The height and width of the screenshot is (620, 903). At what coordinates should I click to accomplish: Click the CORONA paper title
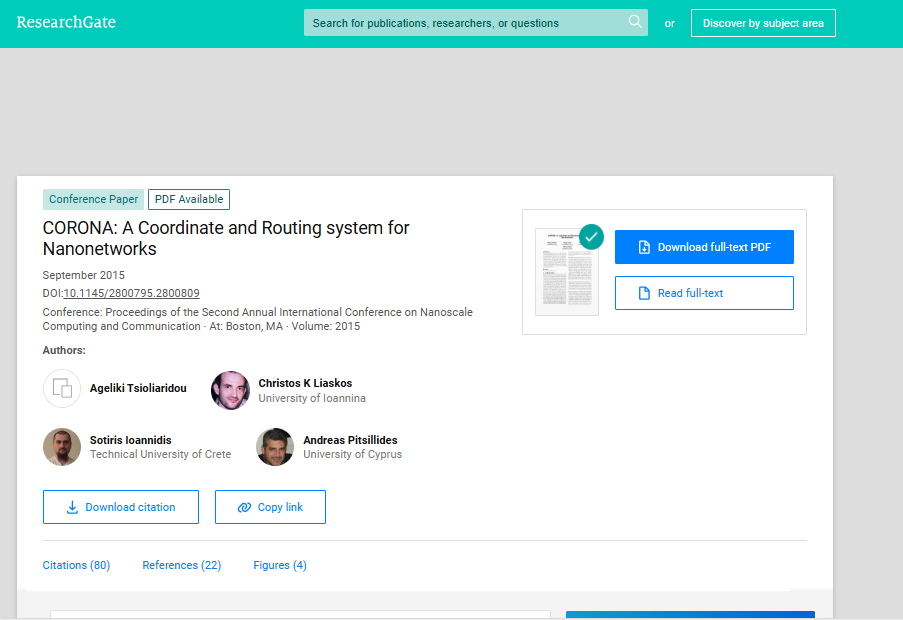tap(226, 238)
